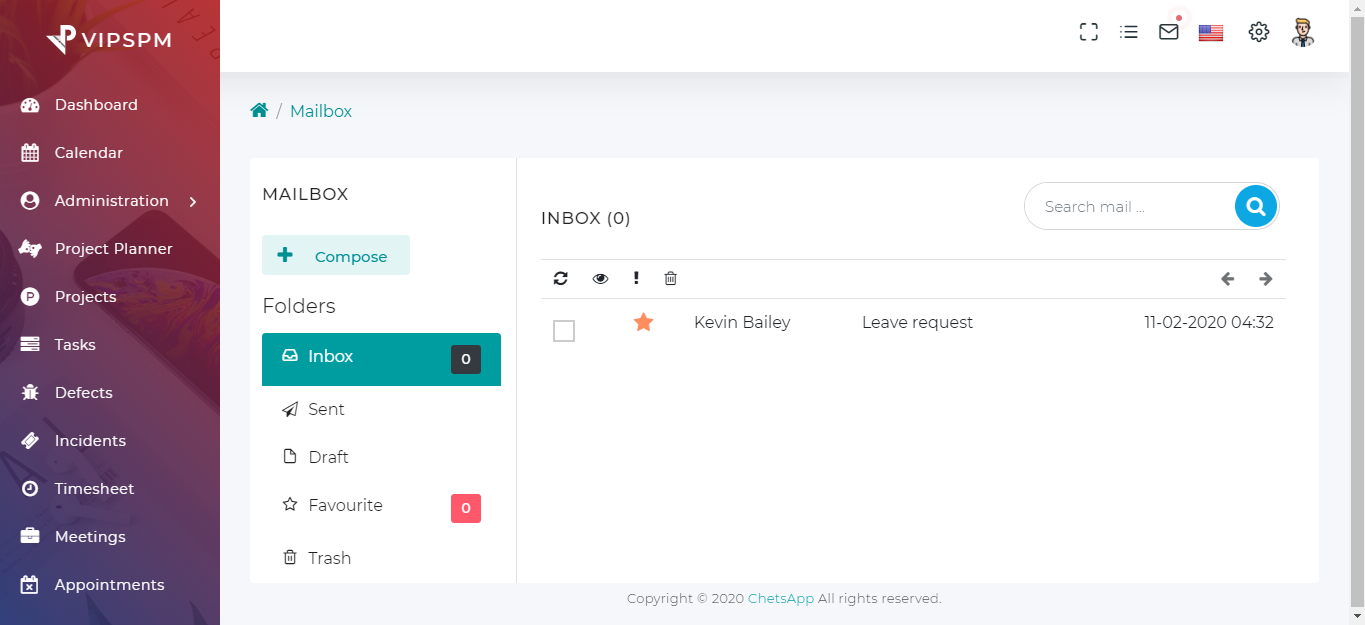Go to previous page with left arrow

coord(1228,279)
